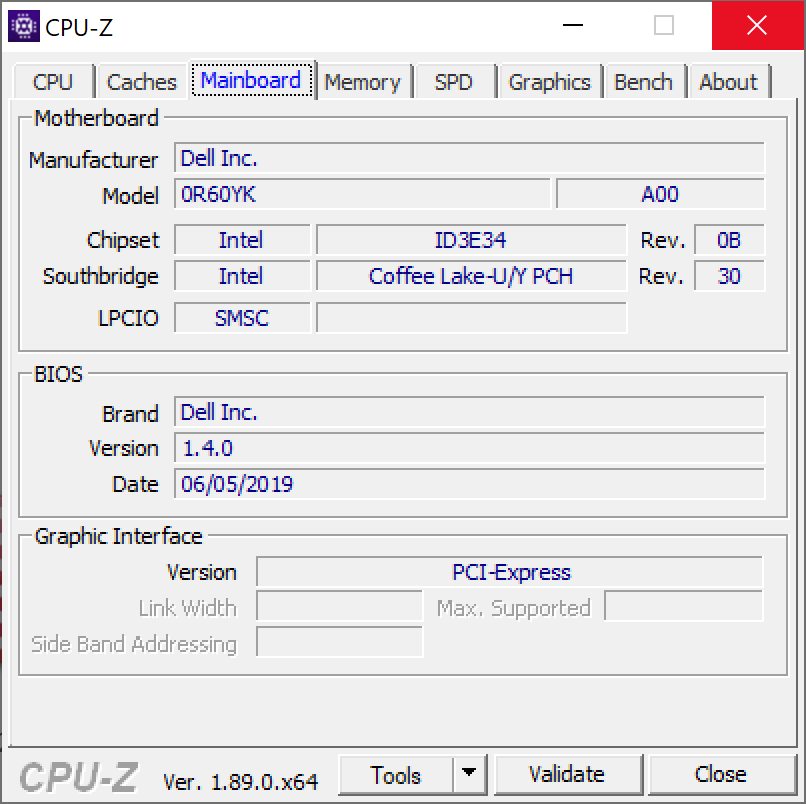Go to the Bench tab
The height and width of the screenshot is (804, 806).
coord(644,82)
